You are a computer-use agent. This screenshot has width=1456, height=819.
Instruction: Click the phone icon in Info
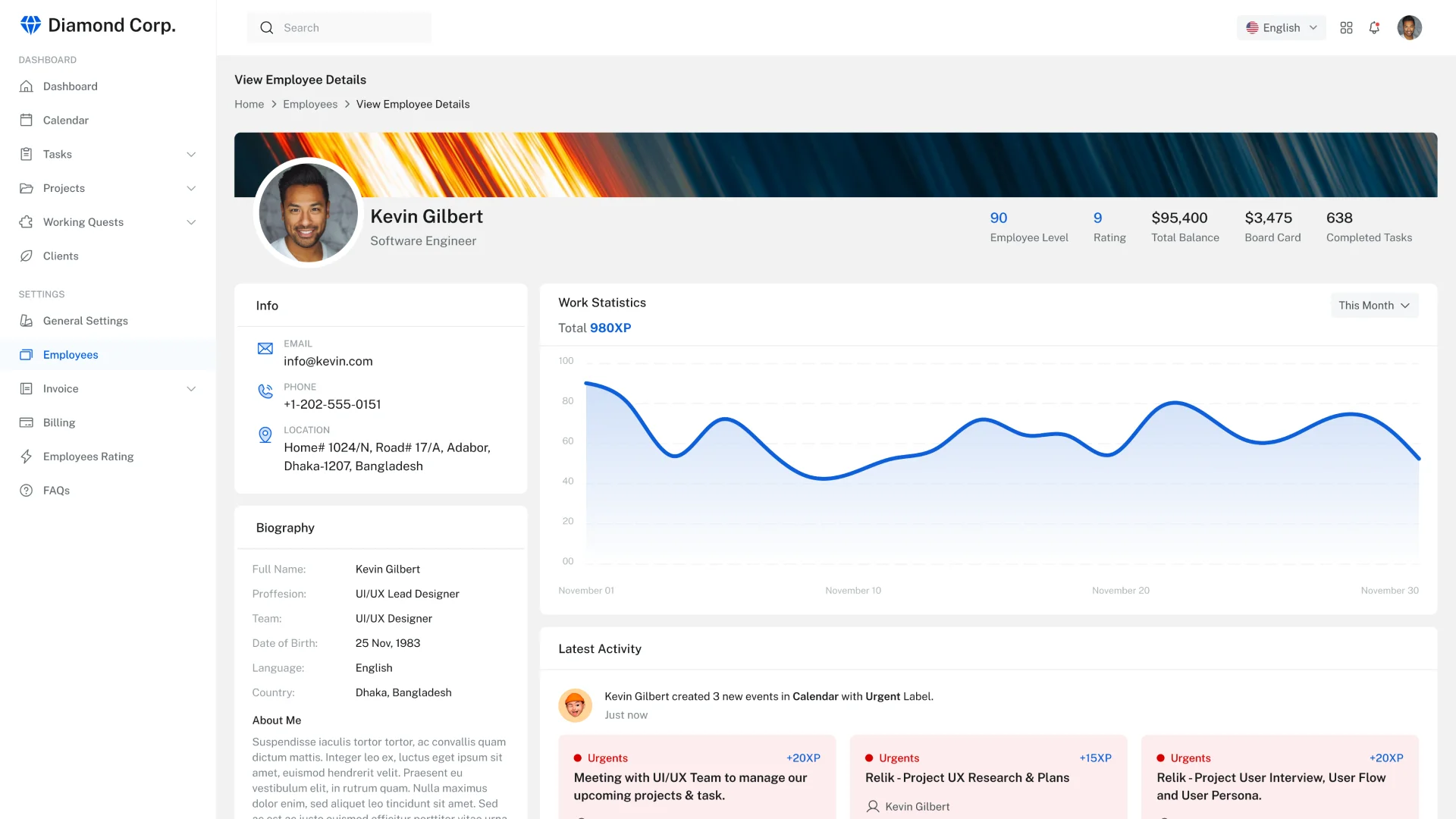tap(265, 391)
